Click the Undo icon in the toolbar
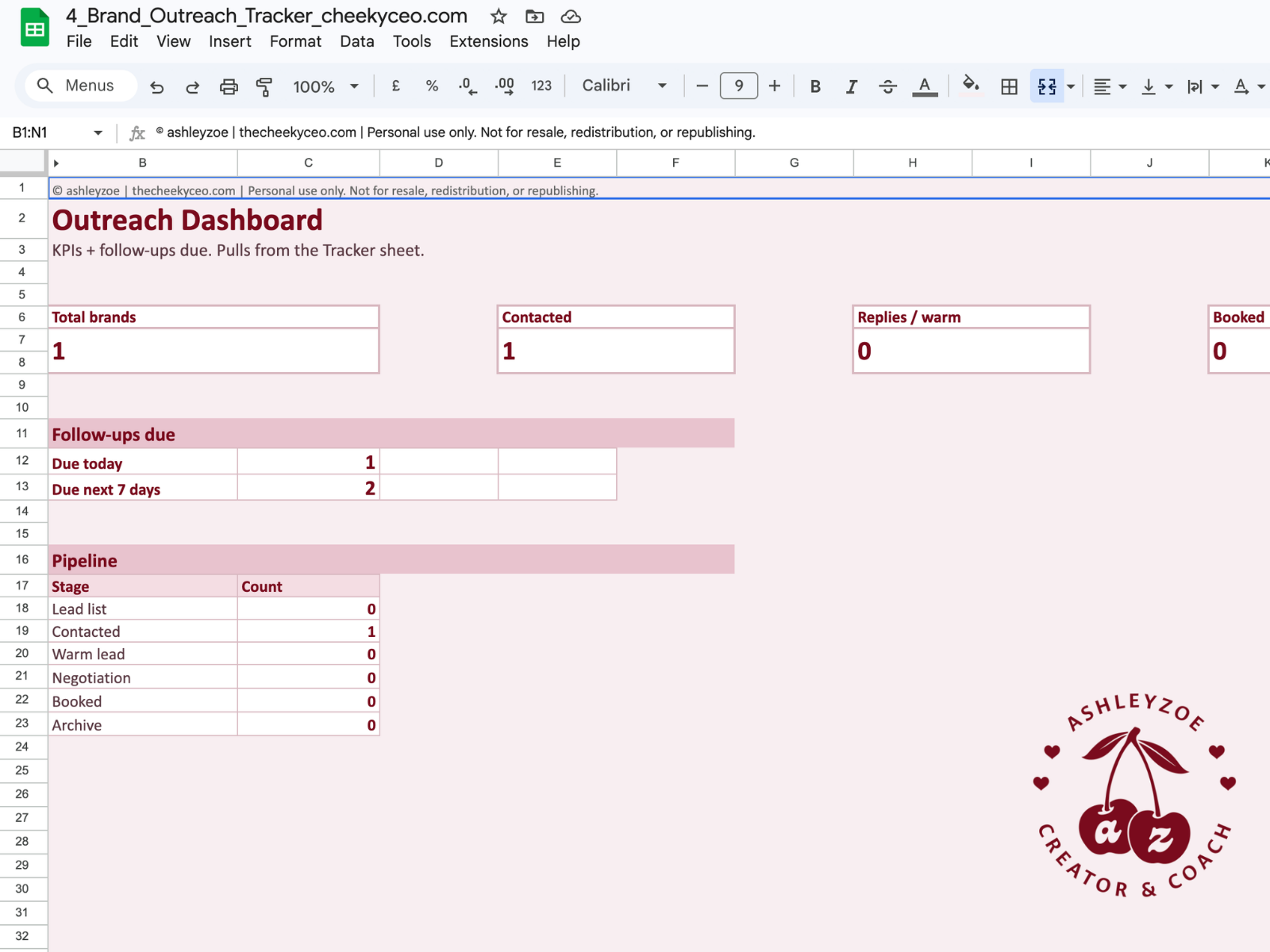The width and height of the screenshot is (1270, 952). 156,86
